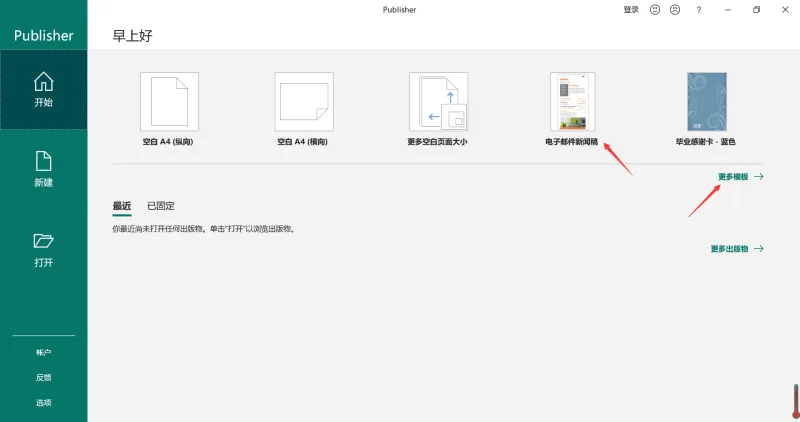Viewport: 800px width, 422px height.
Task: Open 选项 in the sidebar
Action: (x=43, y=403)
